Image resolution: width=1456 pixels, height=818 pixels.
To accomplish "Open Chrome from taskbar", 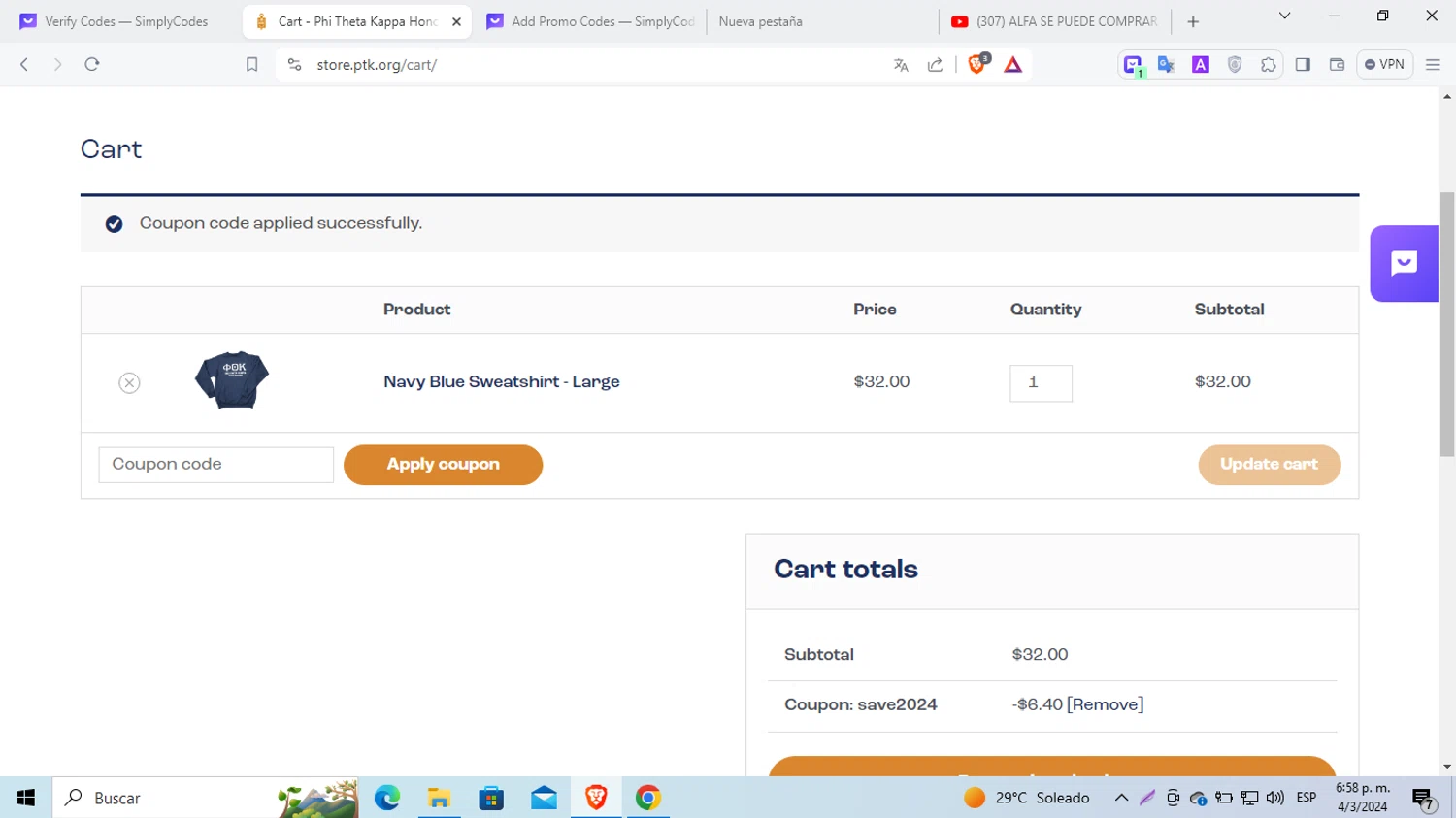I will click(x=648, y=798).
